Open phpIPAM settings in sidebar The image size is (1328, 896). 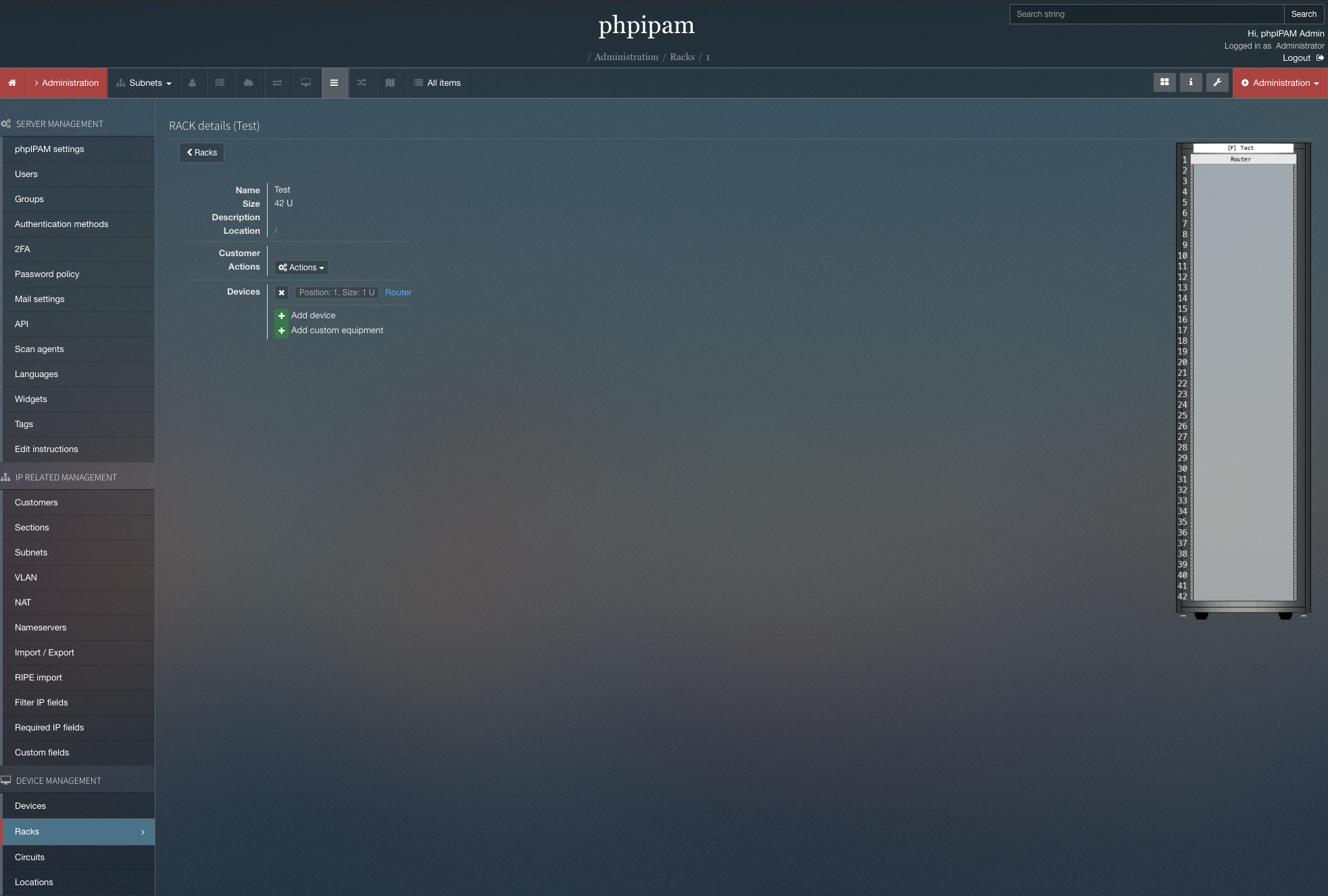[78, 149]
